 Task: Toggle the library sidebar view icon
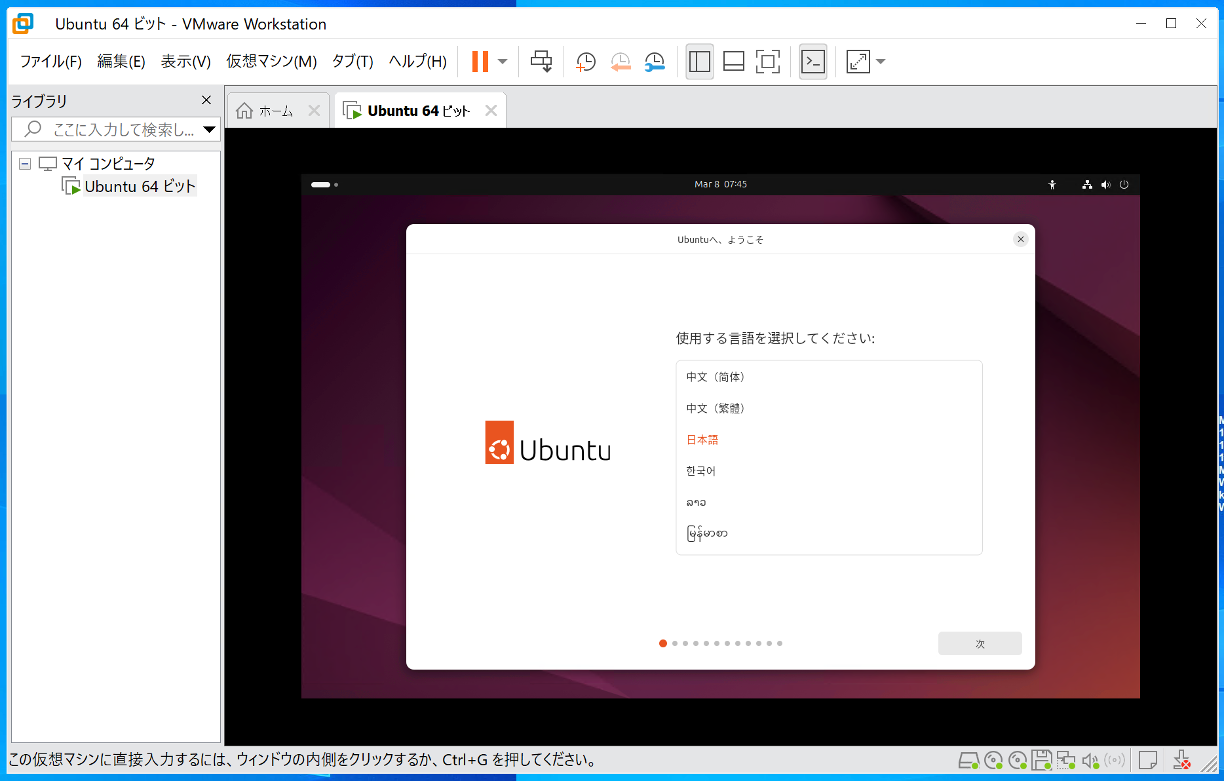click(x=700, y=61)
